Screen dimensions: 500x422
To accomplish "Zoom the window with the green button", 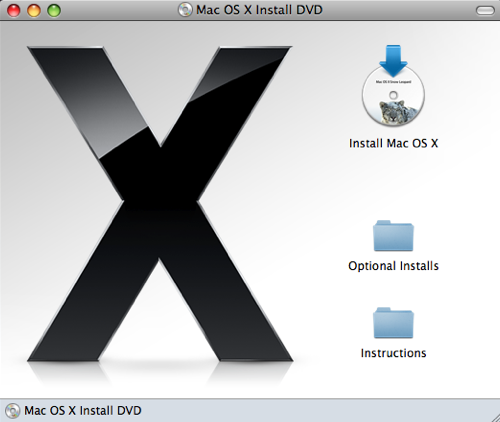I will pos(54,11).
